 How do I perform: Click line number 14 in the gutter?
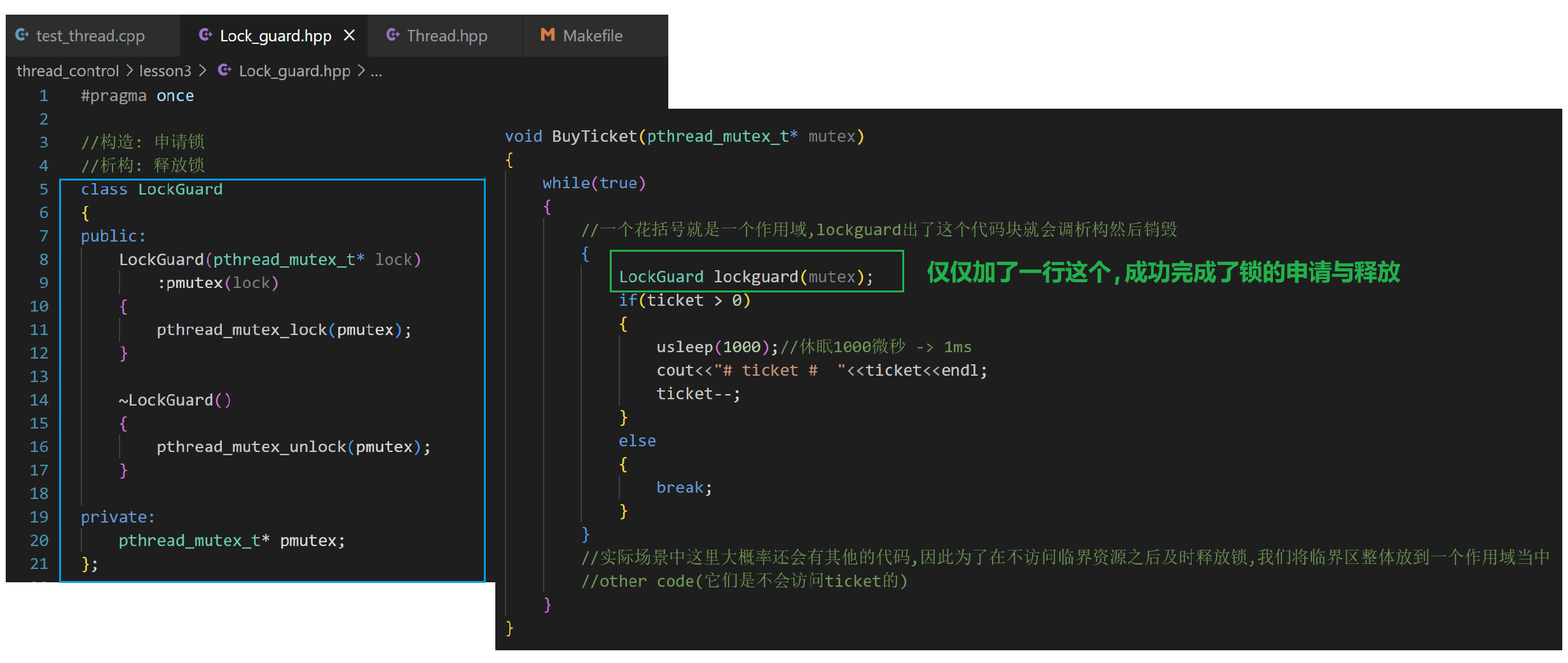point(39,400)
